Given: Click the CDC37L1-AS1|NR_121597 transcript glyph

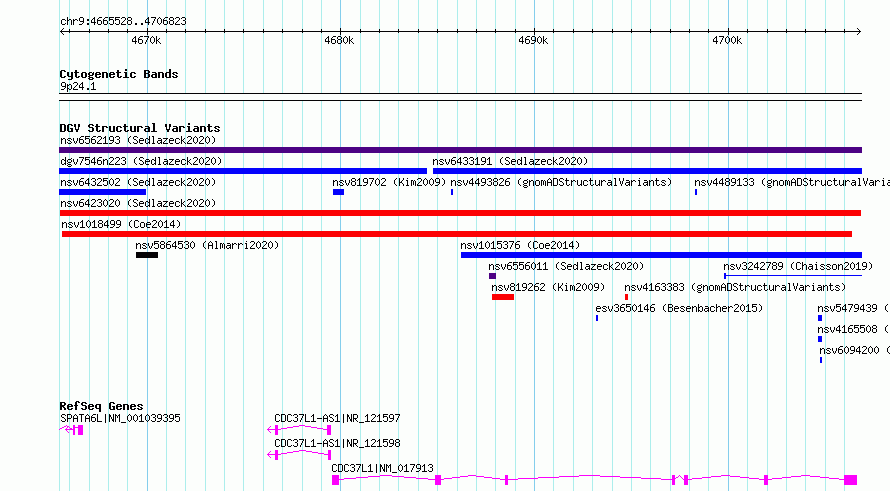Looking at the screenshot, I should point(299,430).
